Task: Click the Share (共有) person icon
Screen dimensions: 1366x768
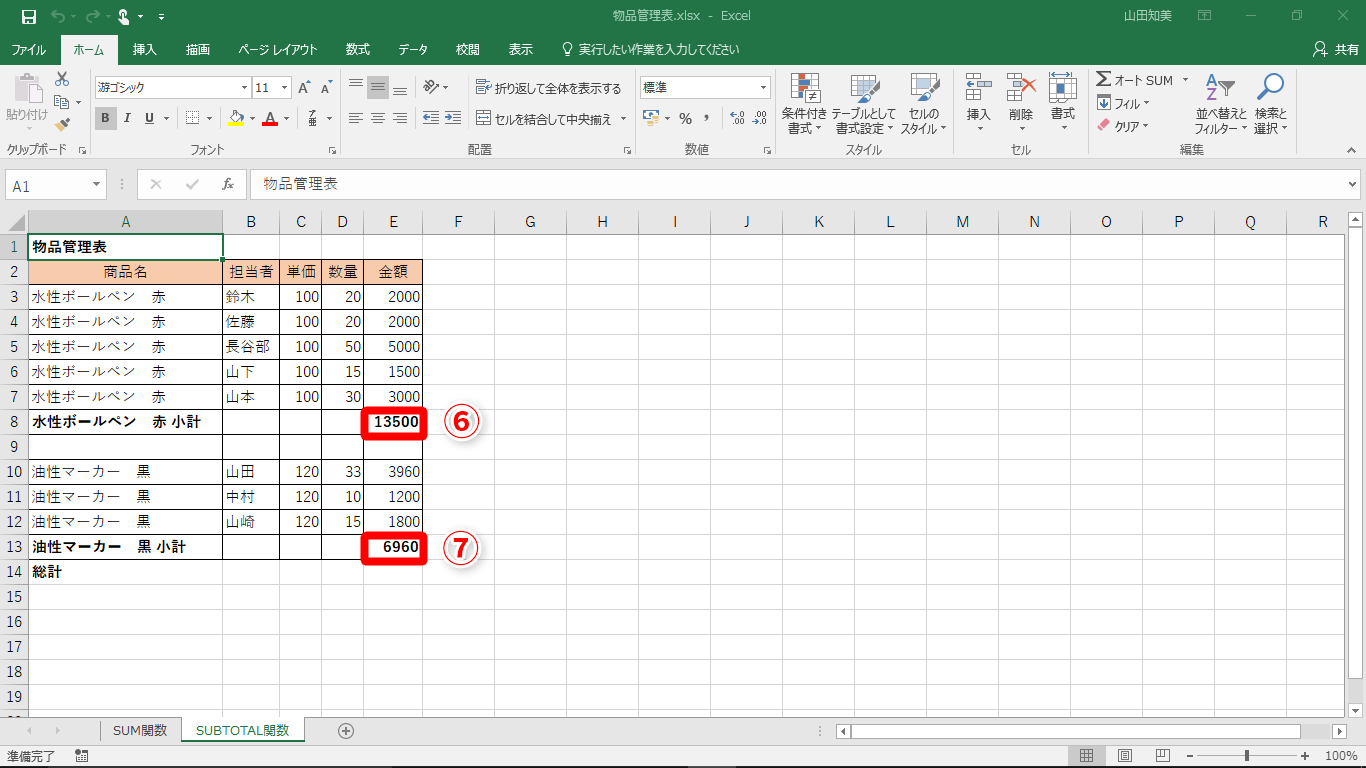Action: (1320, 49)
